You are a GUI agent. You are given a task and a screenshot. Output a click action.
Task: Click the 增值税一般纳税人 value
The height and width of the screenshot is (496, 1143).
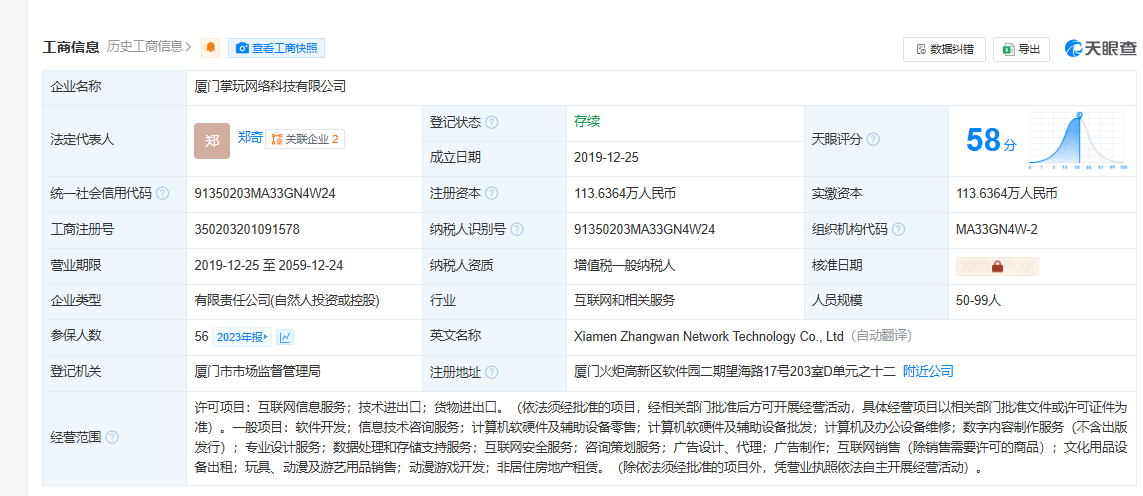point(625,266)
